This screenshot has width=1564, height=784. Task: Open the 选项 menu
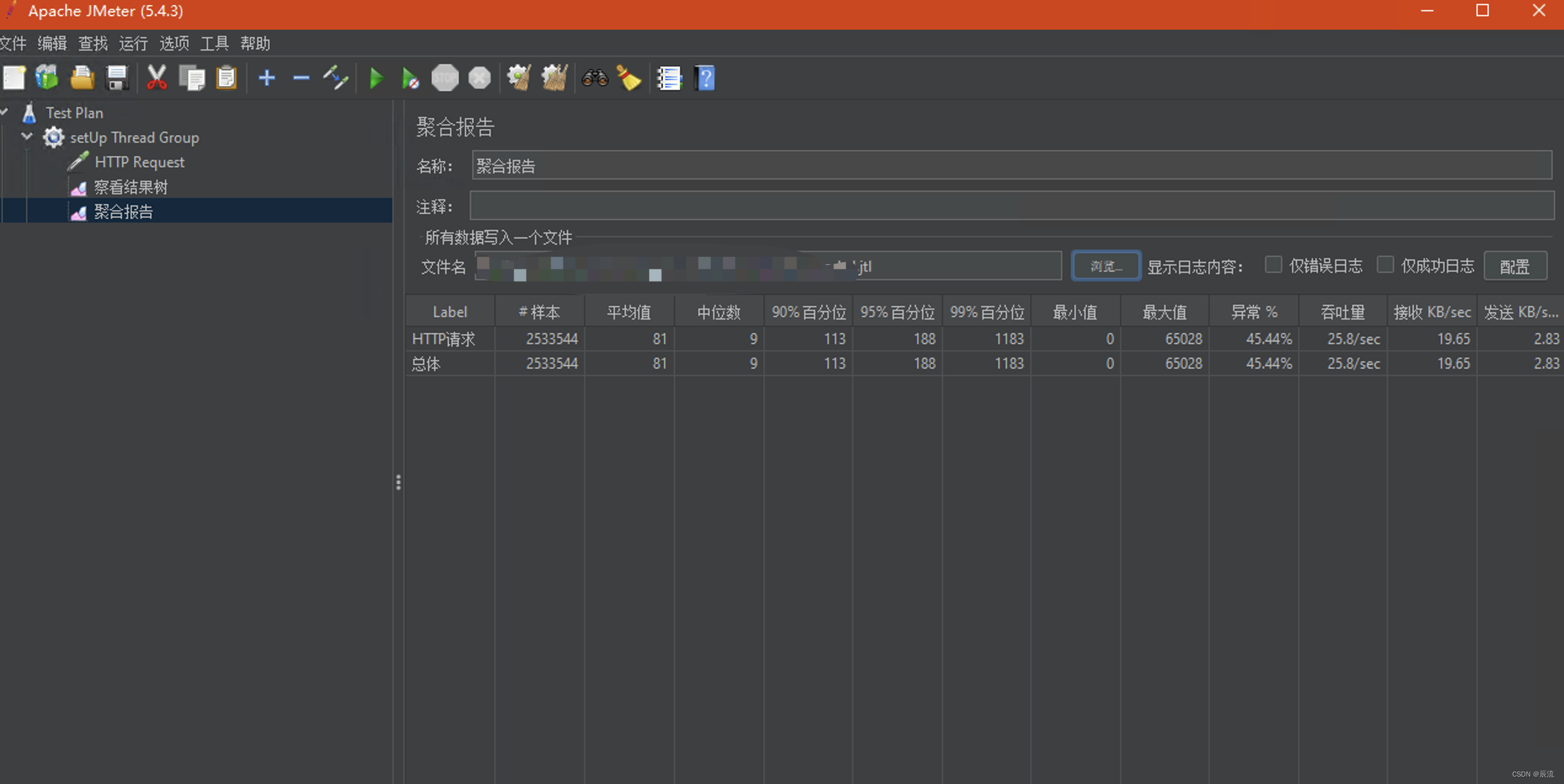[174, 44]
